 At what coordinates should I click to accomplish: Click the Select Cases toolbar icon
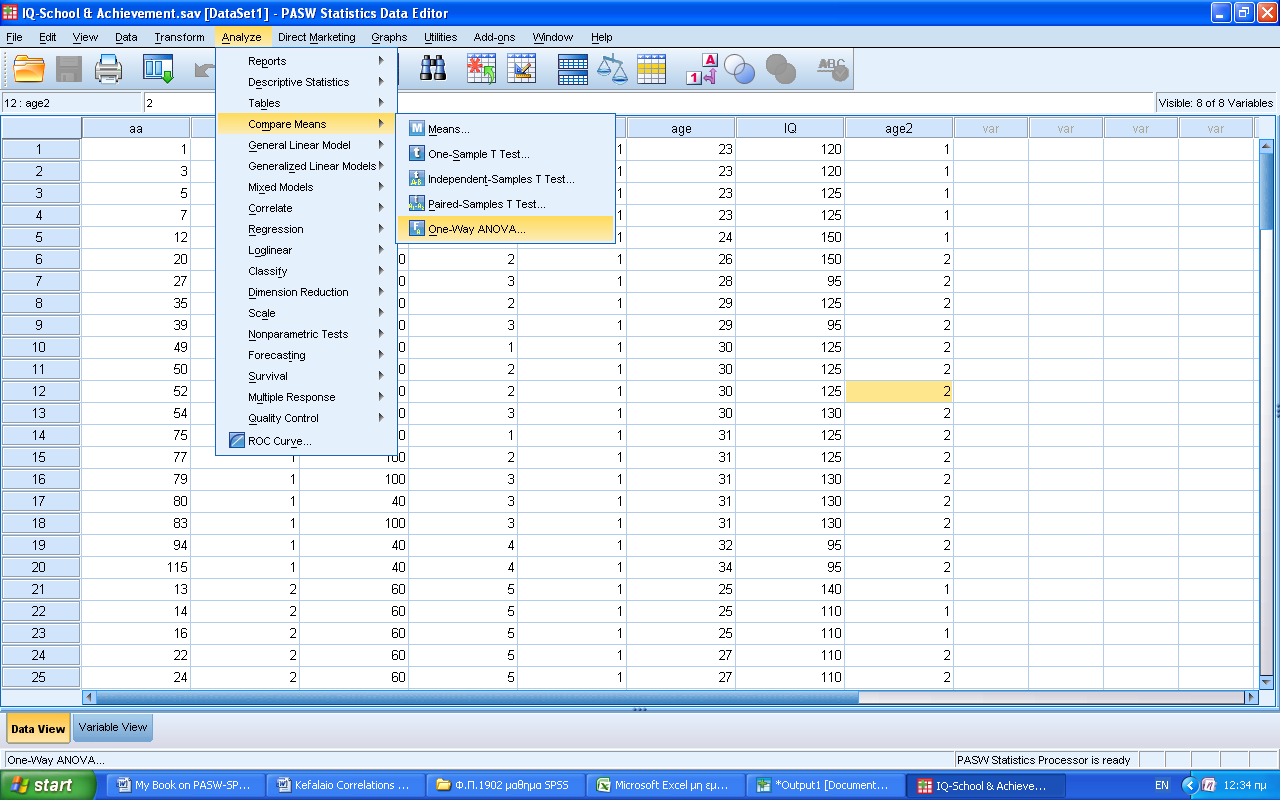(652, 68)
